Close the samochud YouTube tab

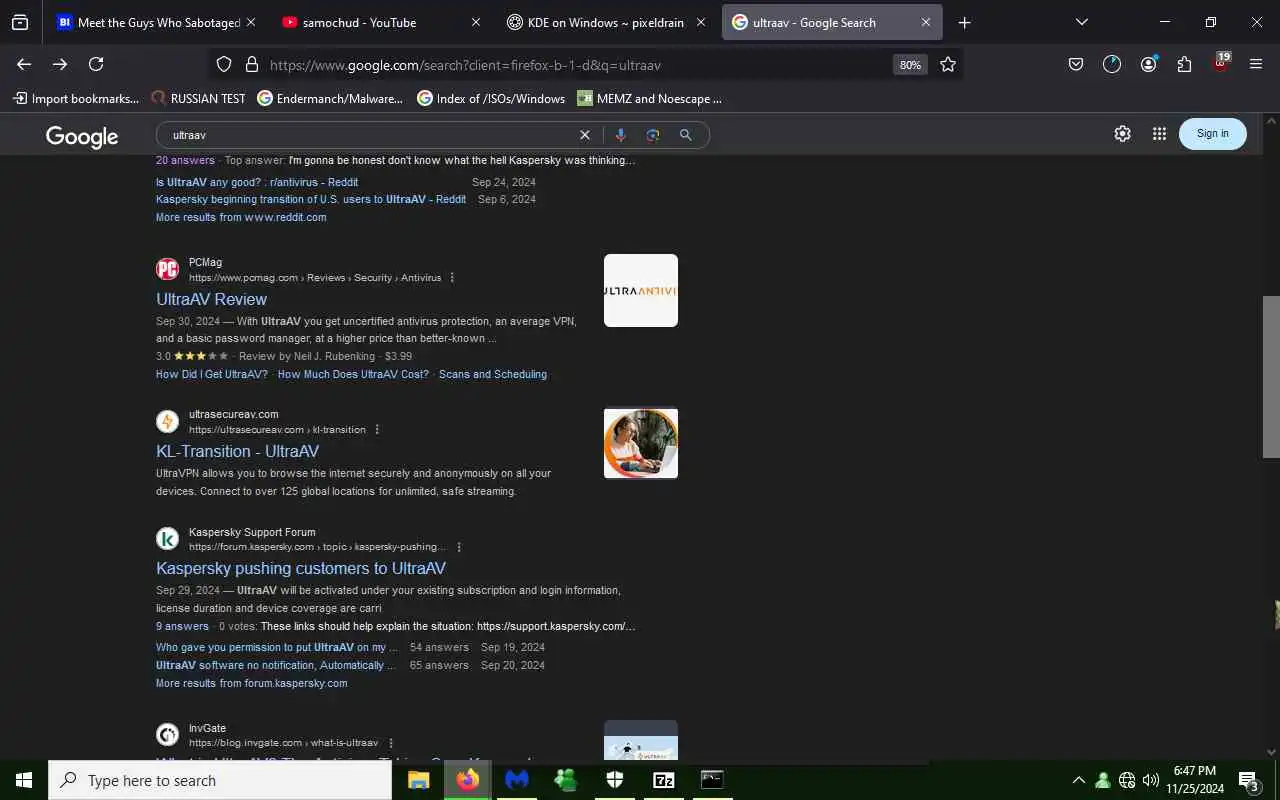[x=476, y=22]
